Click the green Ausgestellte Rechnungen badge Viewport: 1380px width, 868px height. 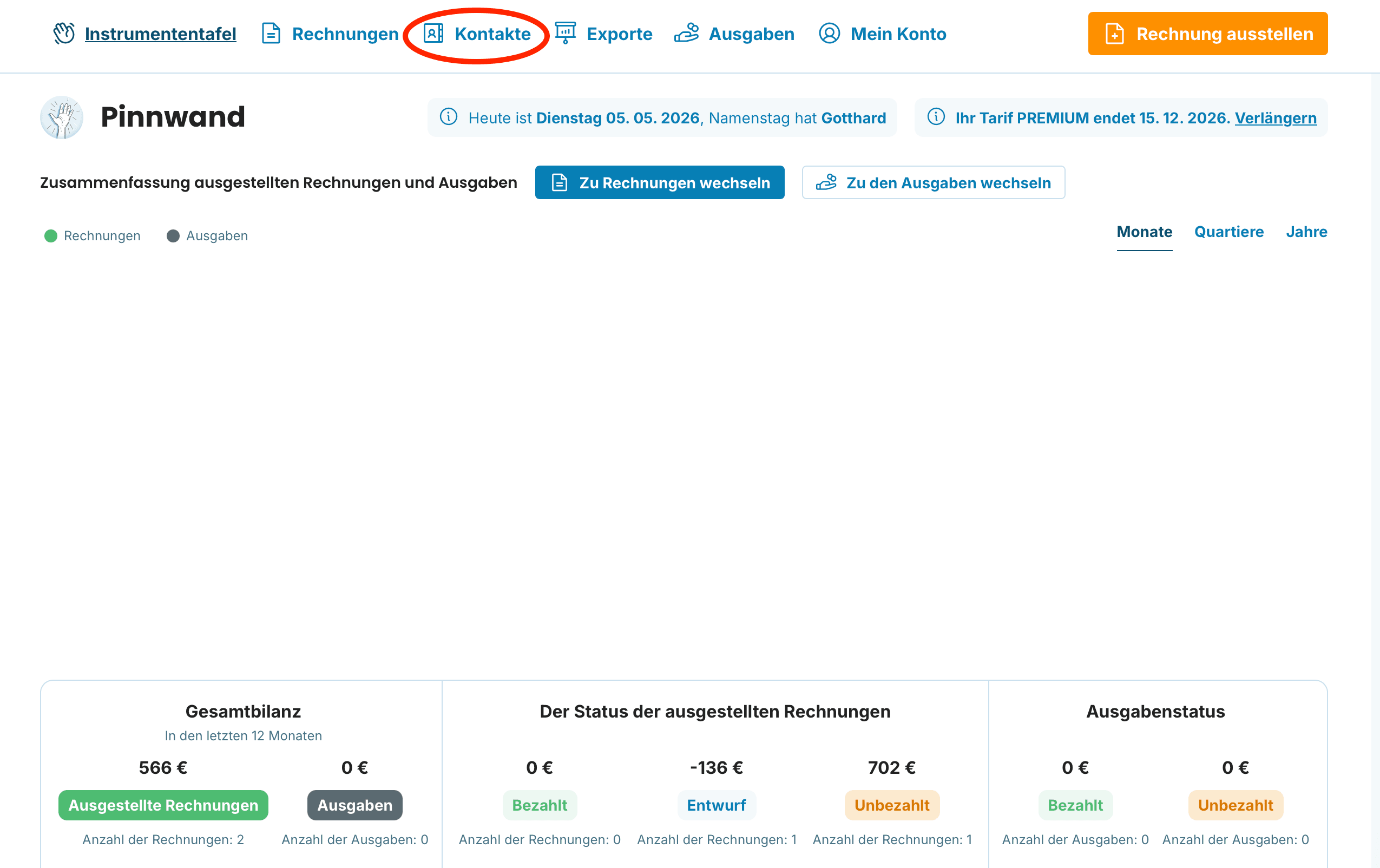163,805
